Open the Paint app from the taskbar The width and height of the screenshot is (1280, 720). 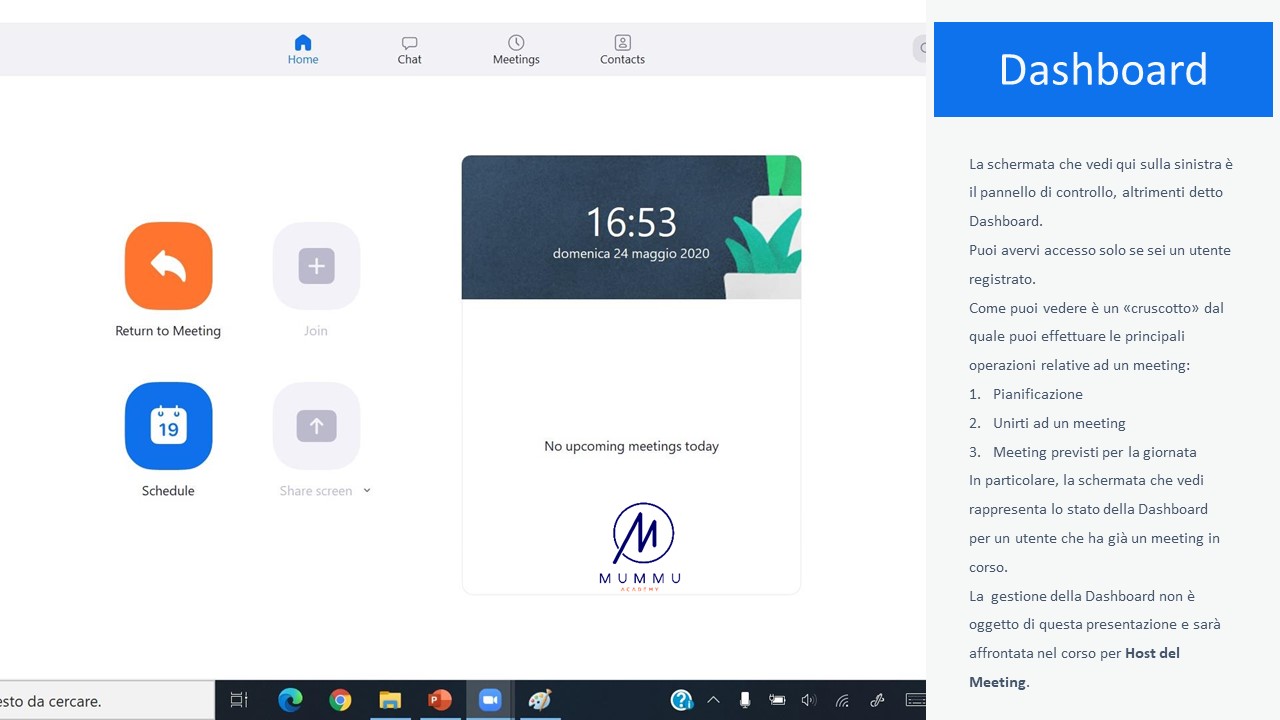click(540, 701)
